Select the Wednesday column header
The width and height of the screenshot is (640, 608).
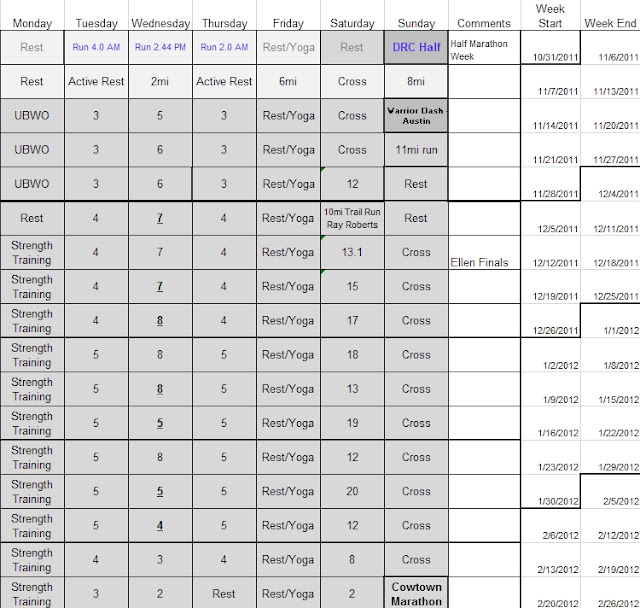tap(160, 23)
